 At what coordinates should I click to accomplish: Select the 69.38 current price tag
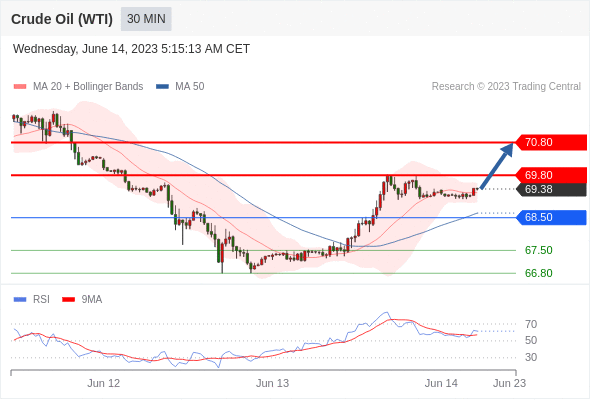click(550, 189)
